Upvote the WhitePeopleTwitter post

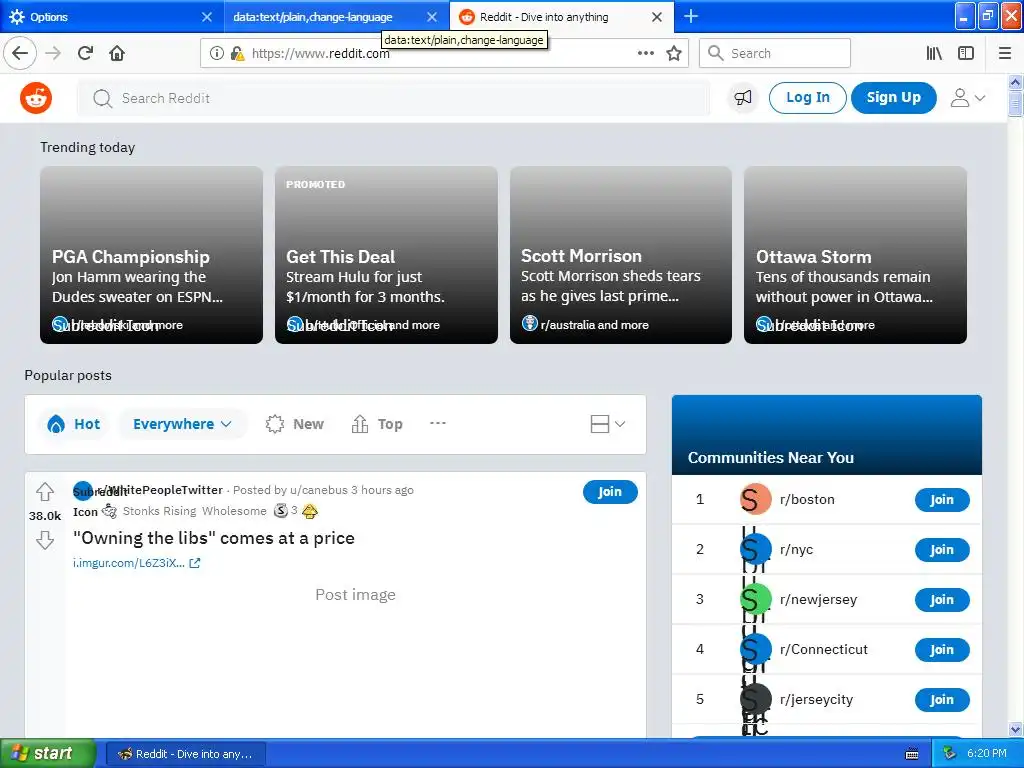click(x=44, y=491)
